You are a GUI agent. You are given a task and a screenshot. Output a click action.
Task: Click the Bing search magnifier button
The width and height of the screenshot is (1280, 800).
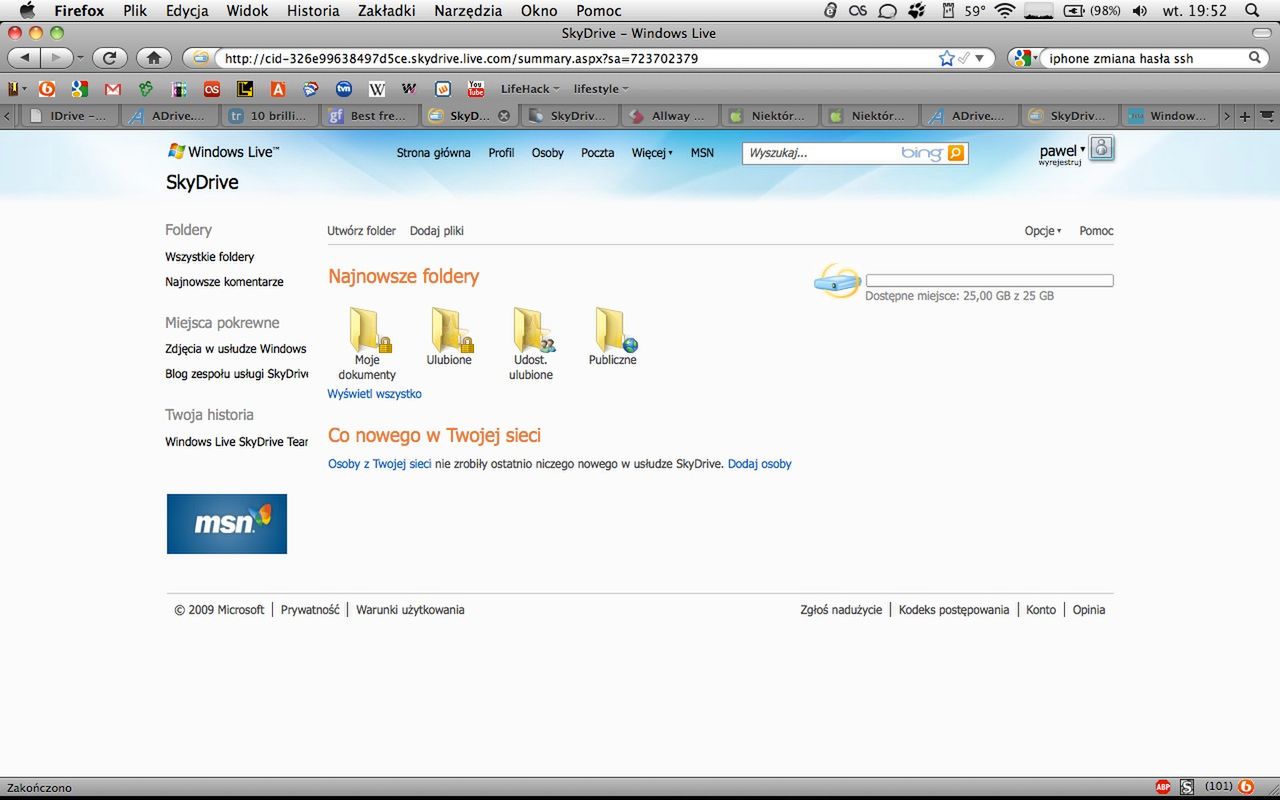click(956, 153)
